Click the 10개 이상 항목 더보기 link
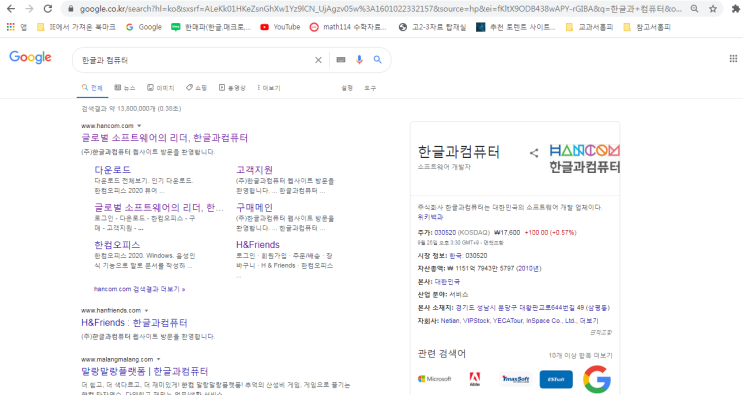This screenshot has width=743, height=395. pyautogui.click(x=580, y=355)
